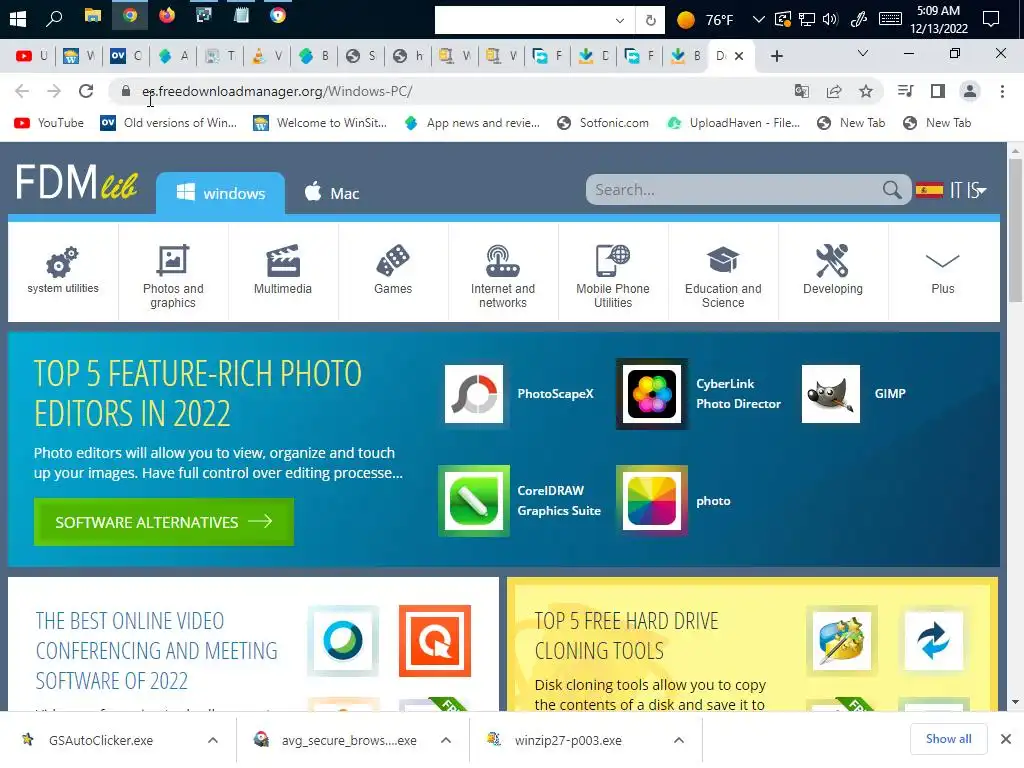
Task: Click the SOFTWARE ALTERNATIVES button
Action: point(164,522)
